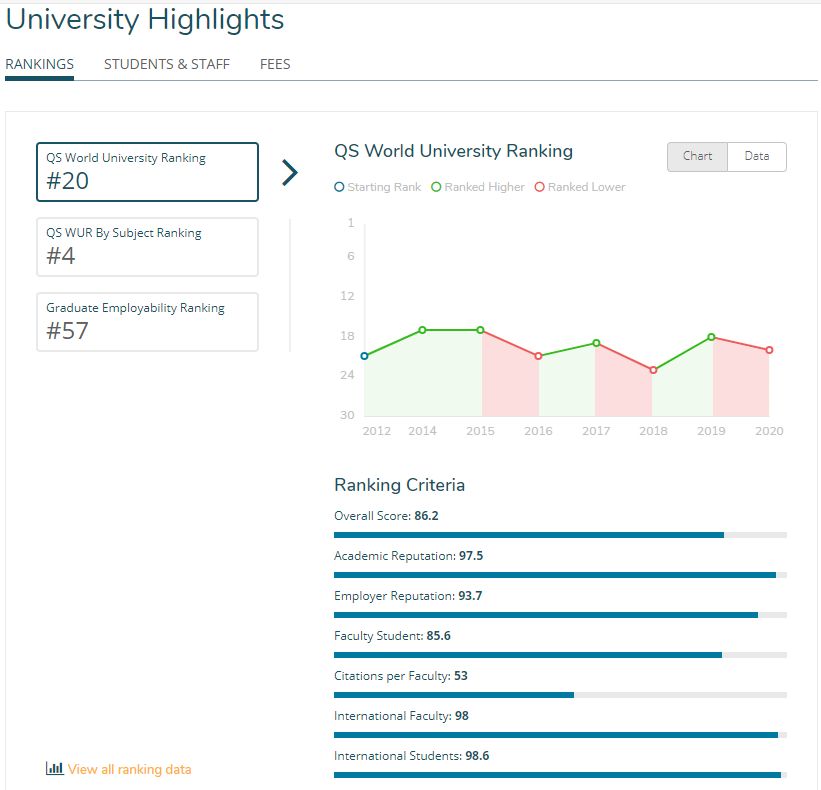Click the right chevron arrow beside ranking cards

(290, 173)
